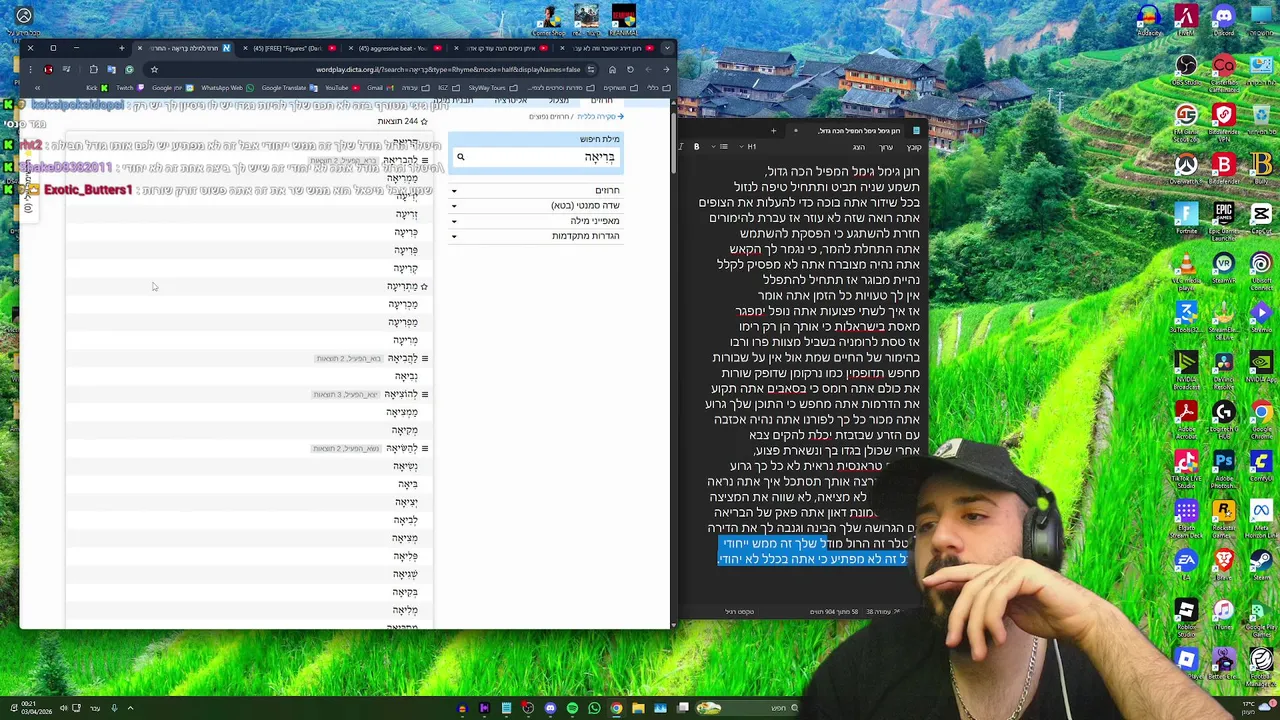The height and width of the screenshot is (720, 1280).
Task: Open the WhatsApp Web bookmark
Action: point(227,88)
